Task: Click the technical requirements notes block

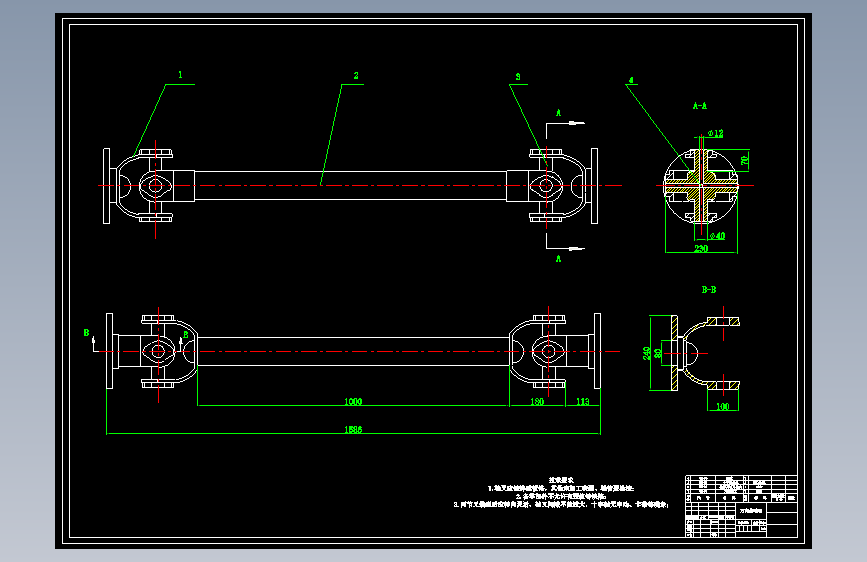Action: click(561, 492)
